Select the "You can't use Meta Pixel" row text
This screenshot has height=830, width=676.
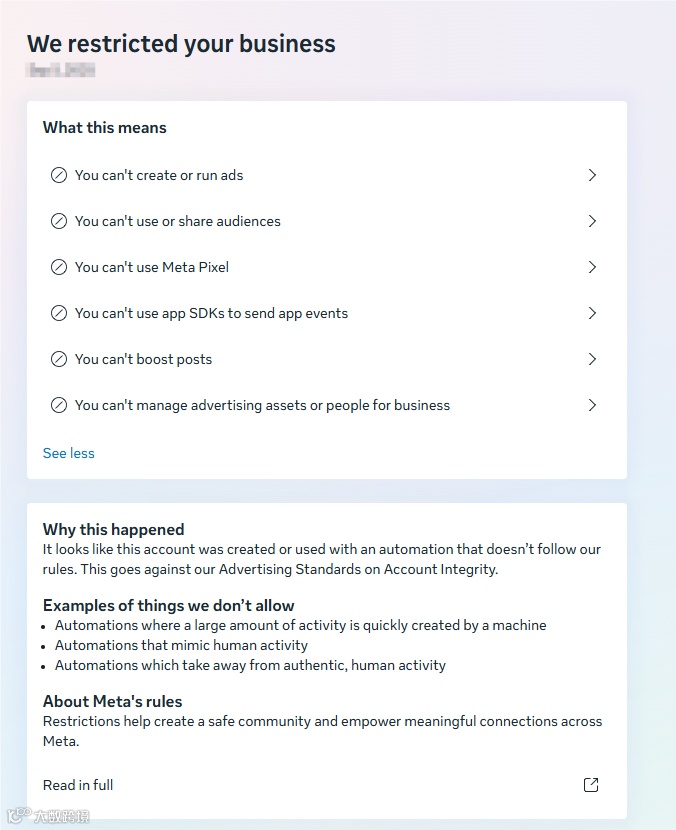click(x=152, y=267)
